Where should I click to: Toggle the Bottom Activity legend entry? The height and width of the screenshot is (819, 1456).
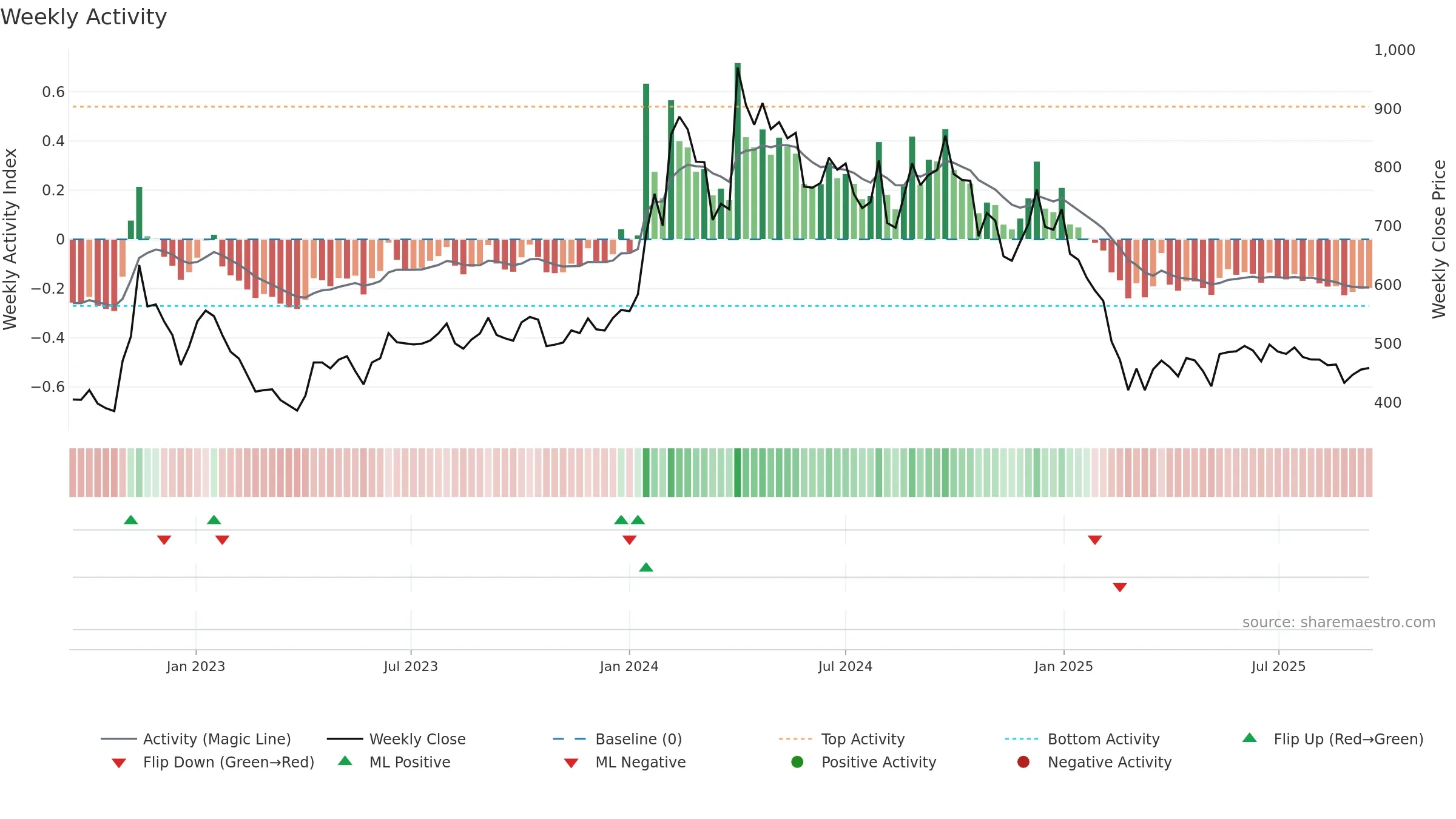point(1082,739)
